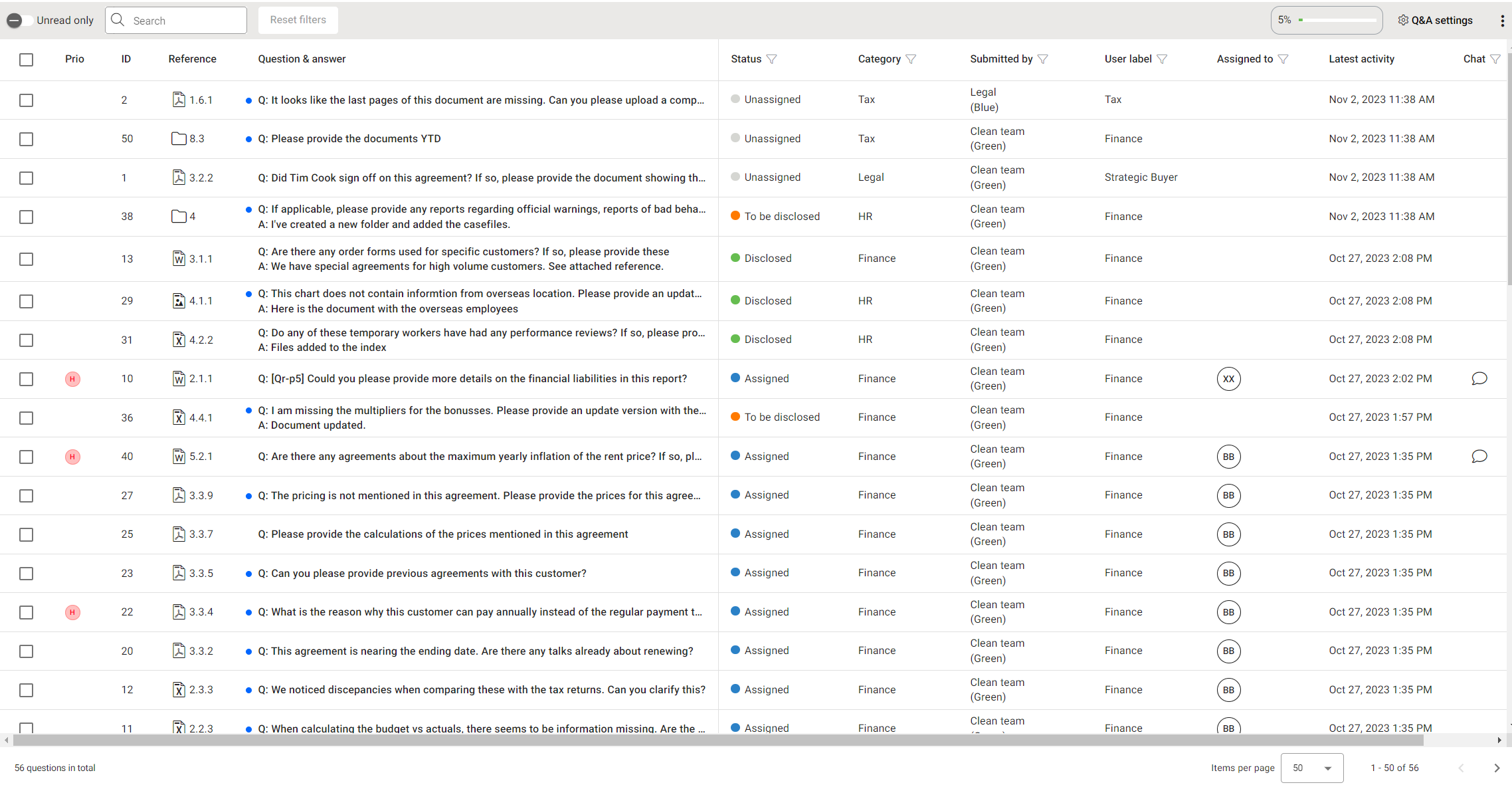Toggle the Unread only switch
The height and width of the screenshot is (785, 1512).
click(19, 21)
